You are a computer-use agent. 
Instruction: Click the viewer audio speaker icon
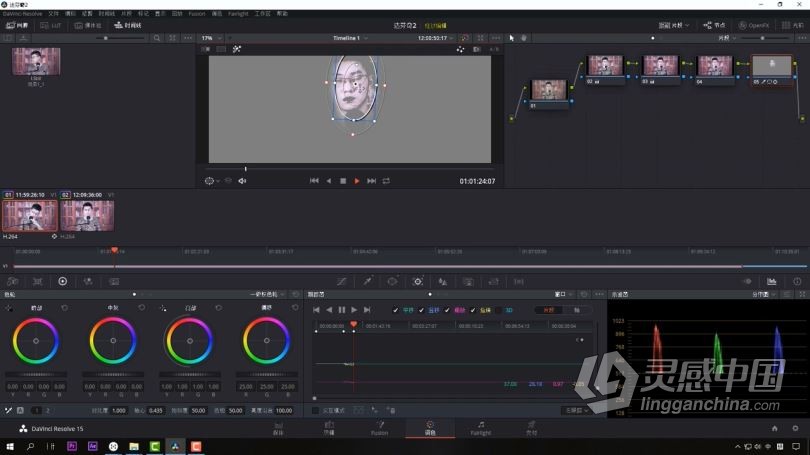242,181
